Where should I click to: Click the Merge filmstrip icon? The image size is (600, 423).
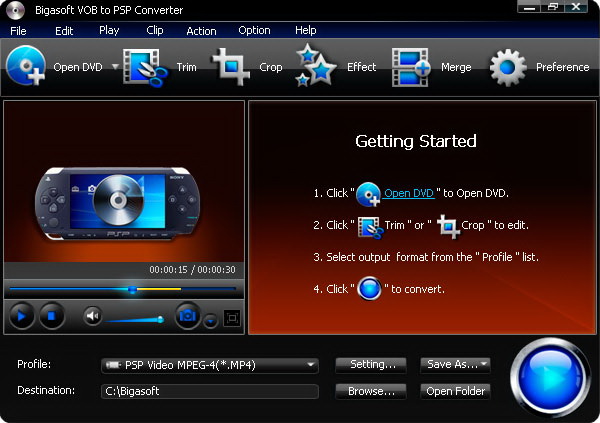pyautogui.click(x=411, y=67)
